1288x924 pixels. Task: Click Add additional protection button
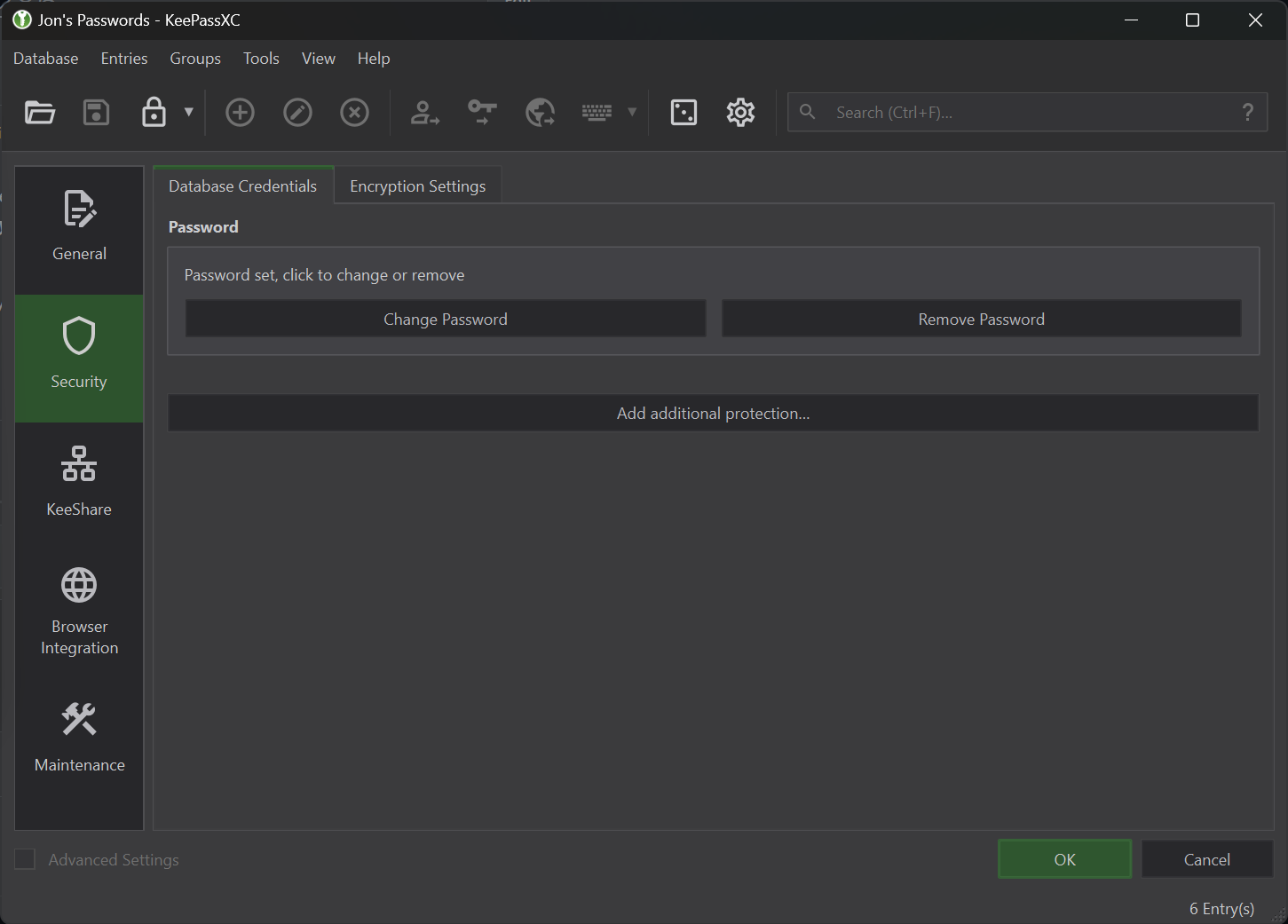[x=714, y=413]
